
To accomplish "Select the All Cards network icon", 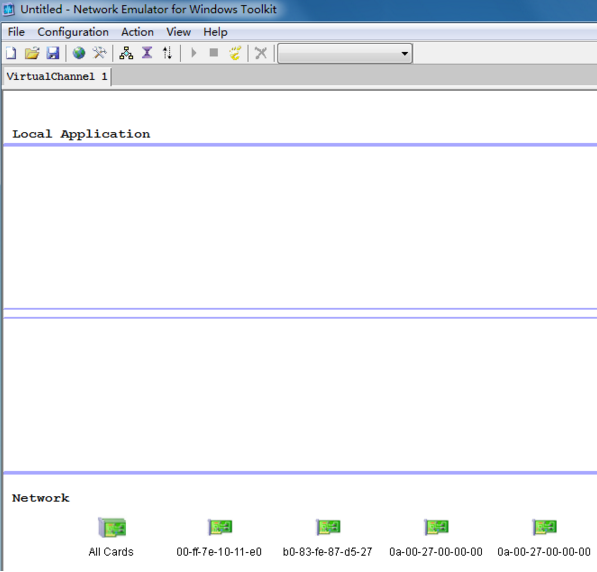I will [111, 537].
